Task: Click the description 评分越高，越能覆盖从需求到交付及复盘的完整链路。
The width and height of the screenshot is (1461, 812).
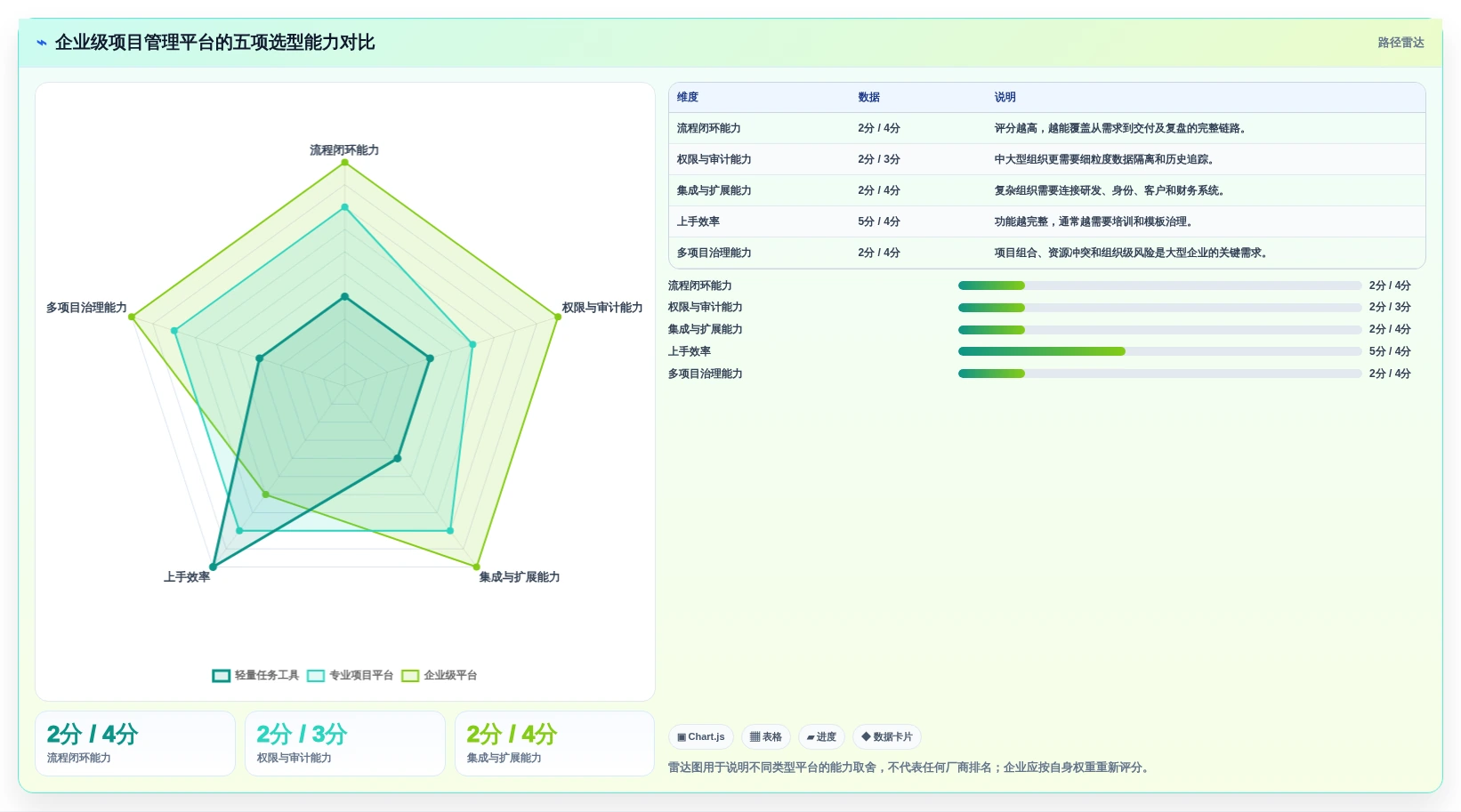Action: click(1122, 128)
